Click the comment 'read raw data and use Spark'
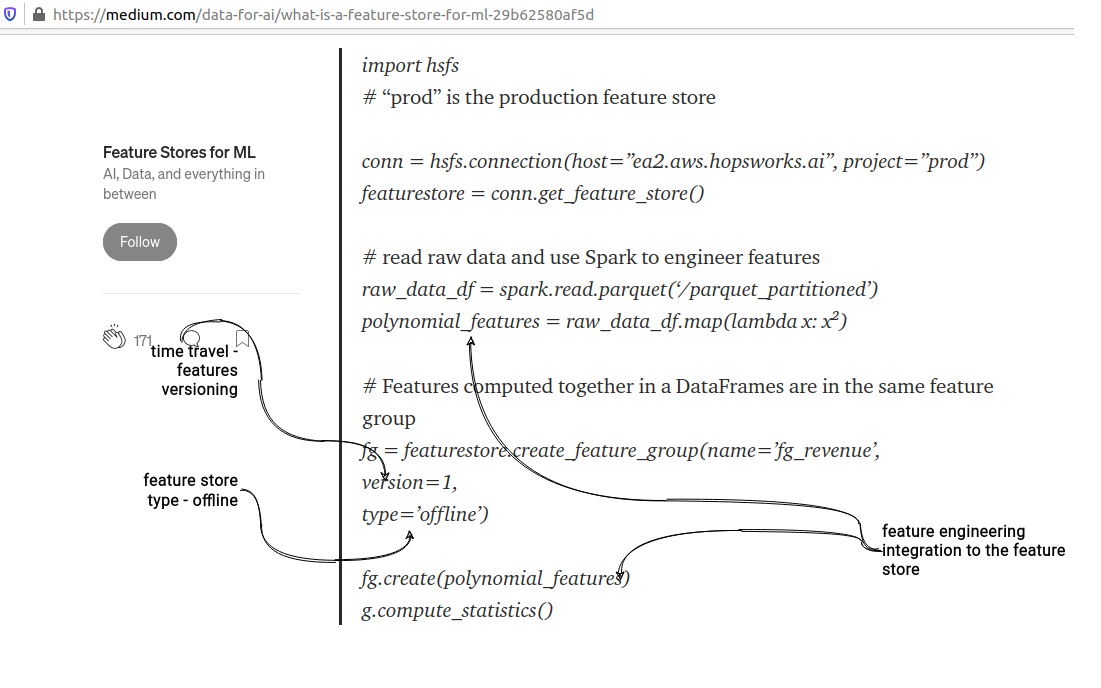The width and height of the screenshot is (1101, 688). [x=591, y=258]
